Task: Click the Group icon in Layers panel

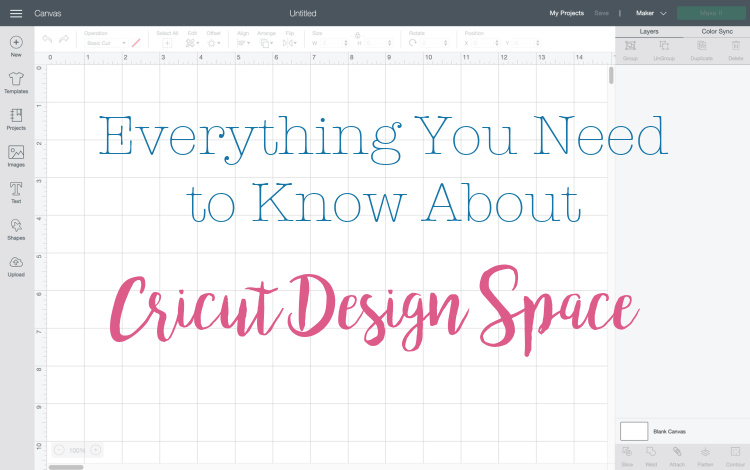Action: pyautogui.click(x=630, y=46)
